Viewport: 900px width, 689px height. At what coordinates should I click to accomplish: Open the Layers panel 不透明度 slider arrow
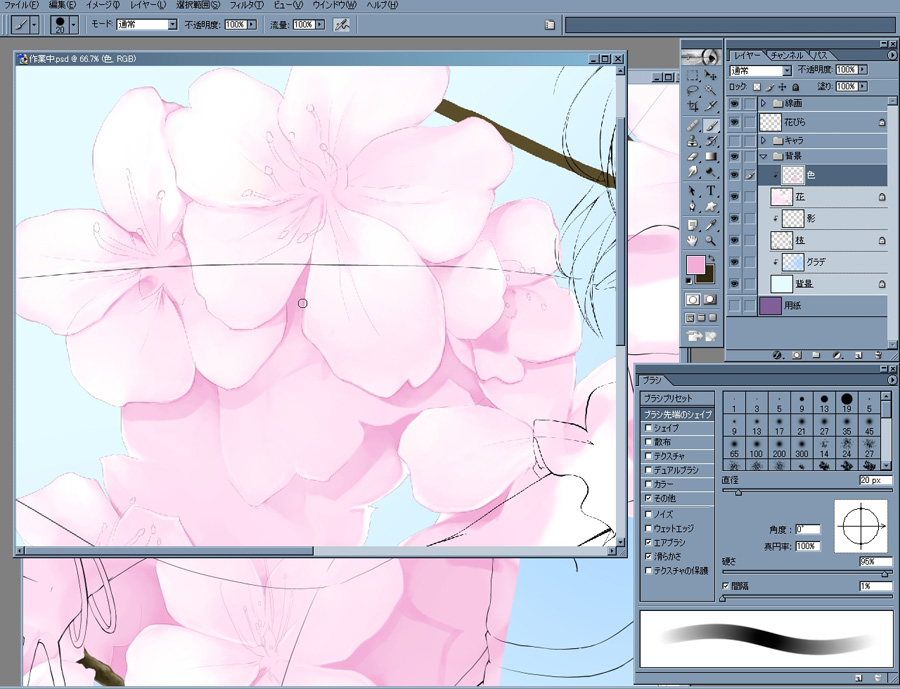pos(863,69)
